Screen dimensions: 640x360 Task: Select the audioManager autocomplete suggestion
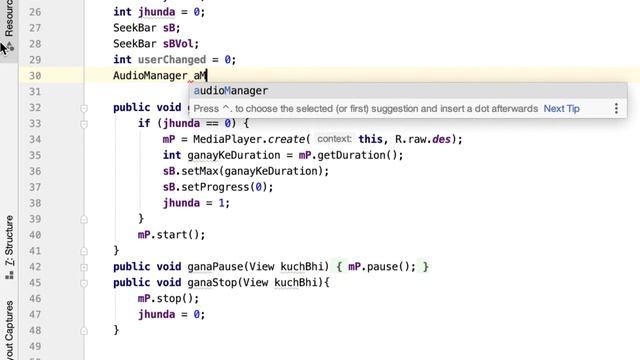point(408,91)
